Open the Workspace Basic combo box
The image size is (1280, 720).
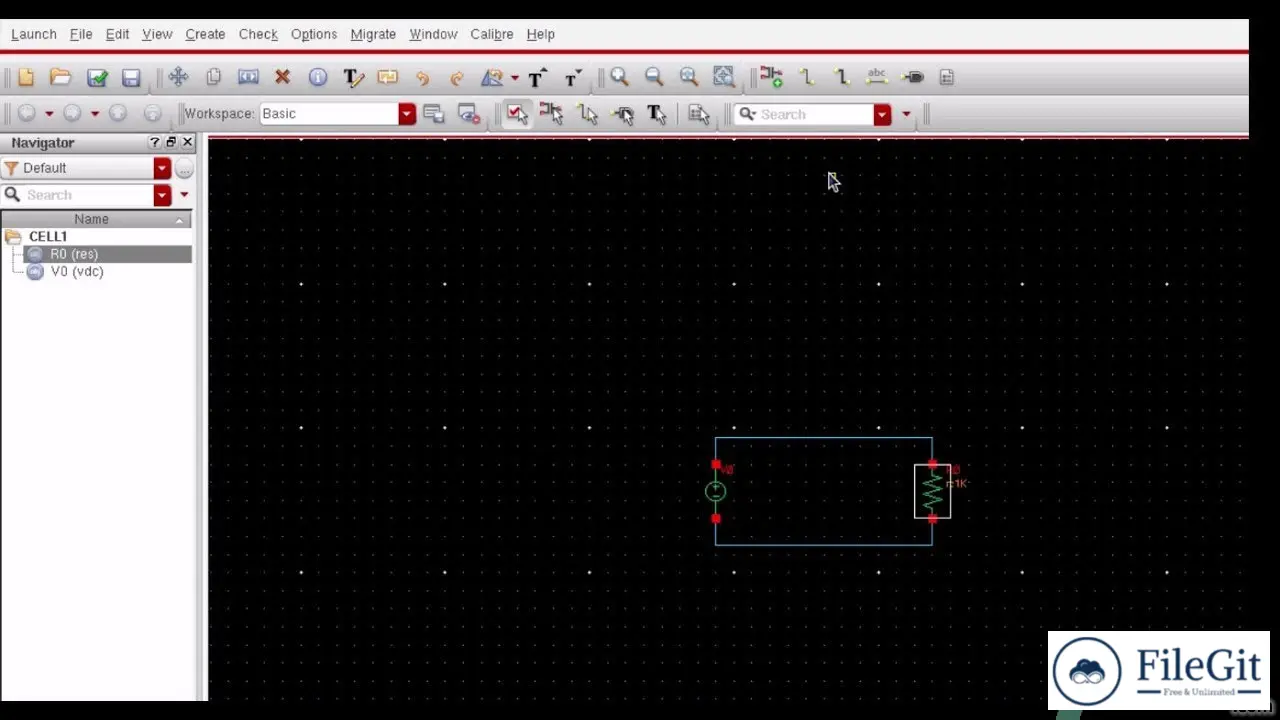tap(337, 114)
